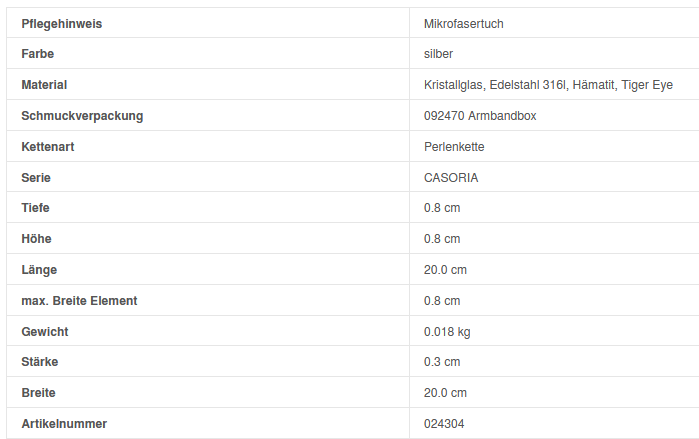This screenshot has width=699, height=439.
Task: Click the Pflegehinweis row label
Action: click(62, 23)
